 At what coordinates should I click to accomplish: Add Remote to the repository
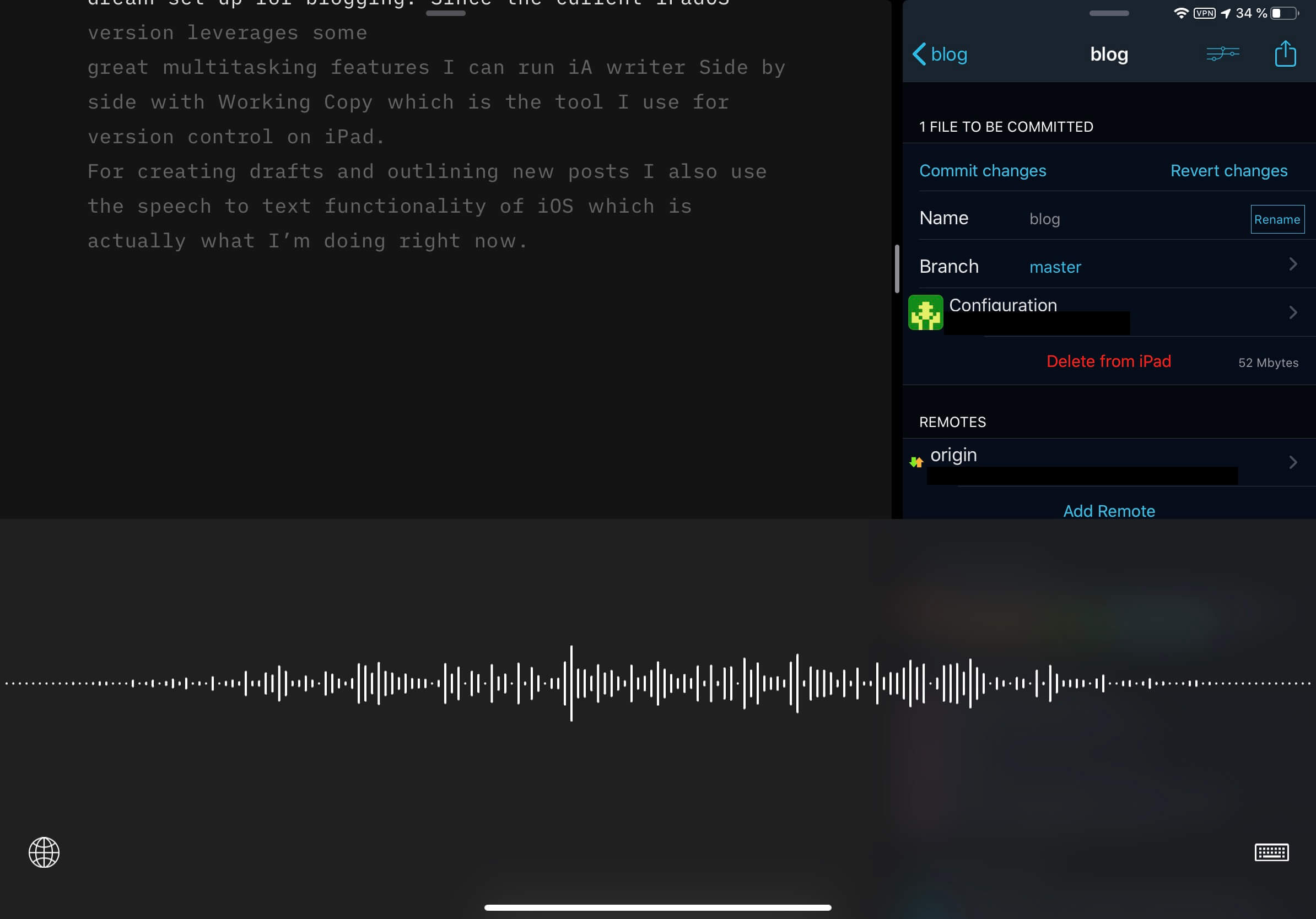pyautogui.click(x=1108, y=511)
